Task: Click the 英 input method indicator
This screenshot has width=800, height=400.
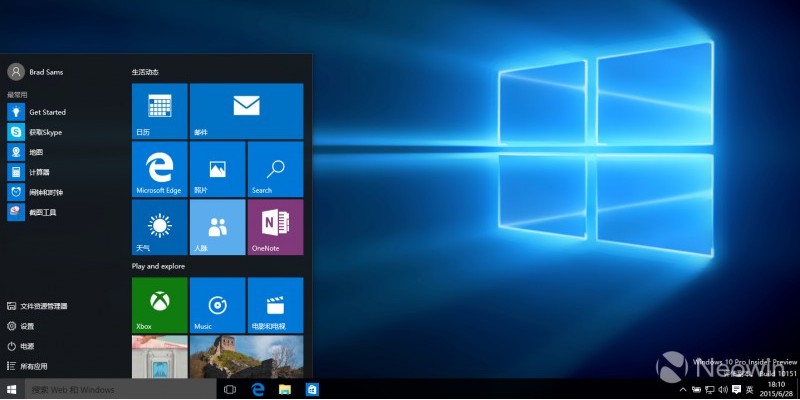Action: tap(749, 390)
